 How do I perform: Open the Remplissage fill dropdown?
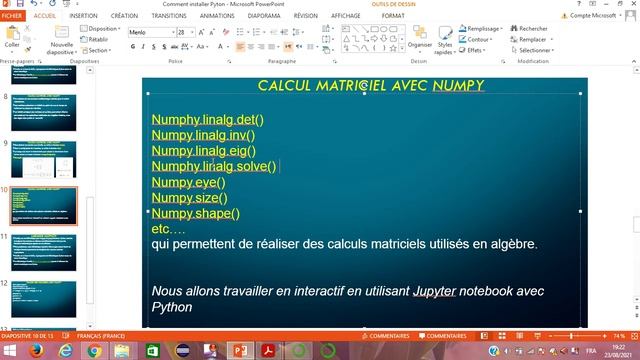click(x=480, y=29)
